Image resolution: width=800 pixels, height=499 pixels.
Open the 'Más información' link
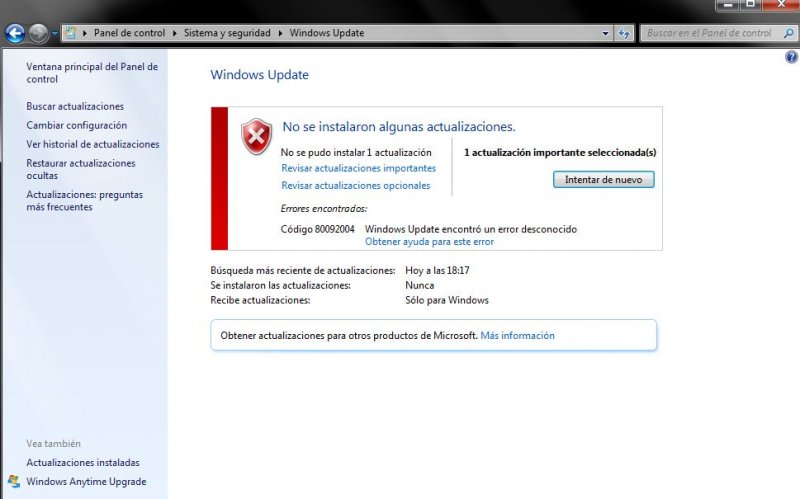[517, 336]
